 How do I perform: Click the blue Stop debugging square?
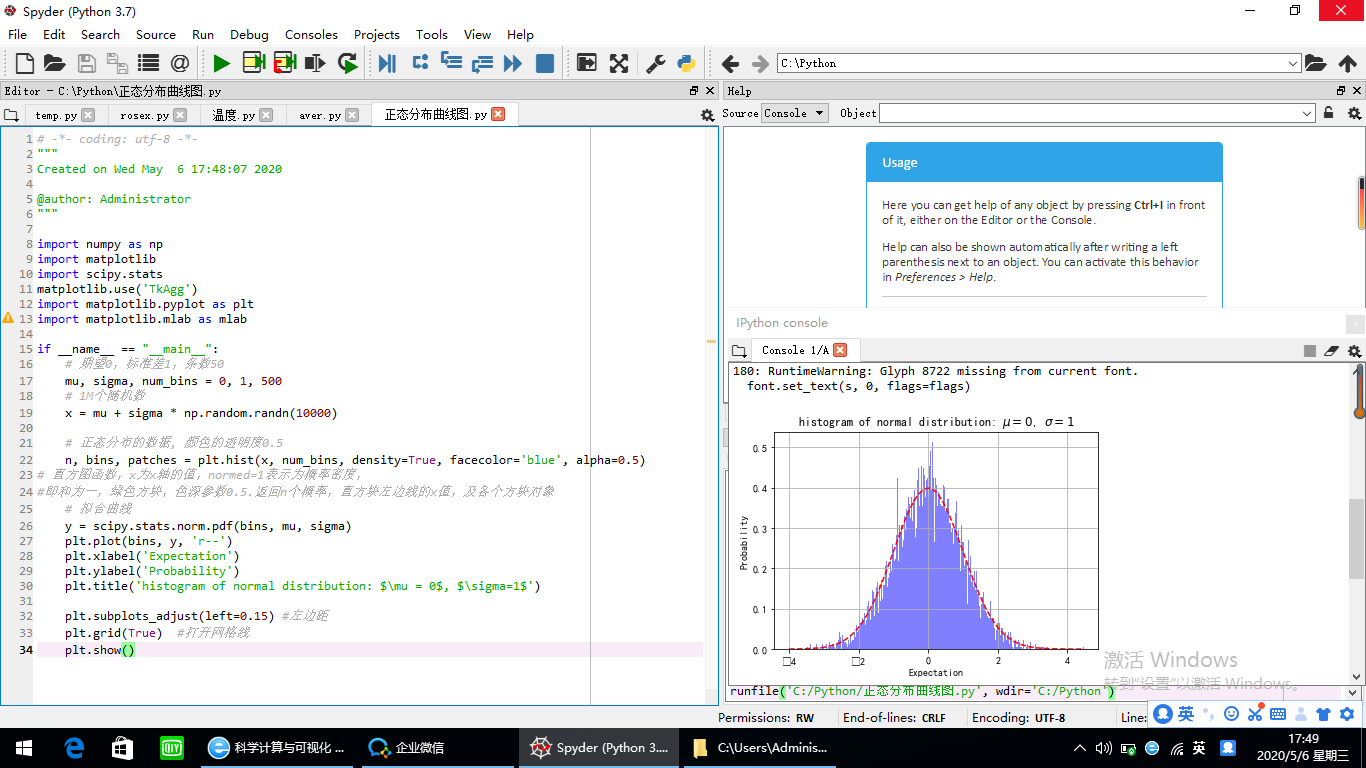tap(545, 64)
